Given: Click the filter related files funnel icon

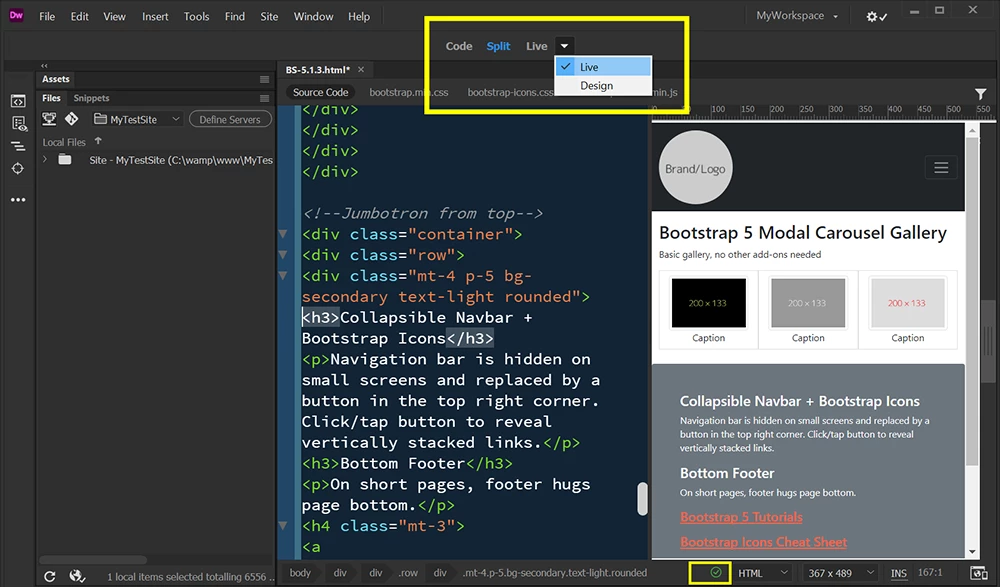Looking at the screenshot, I should 980,94.
